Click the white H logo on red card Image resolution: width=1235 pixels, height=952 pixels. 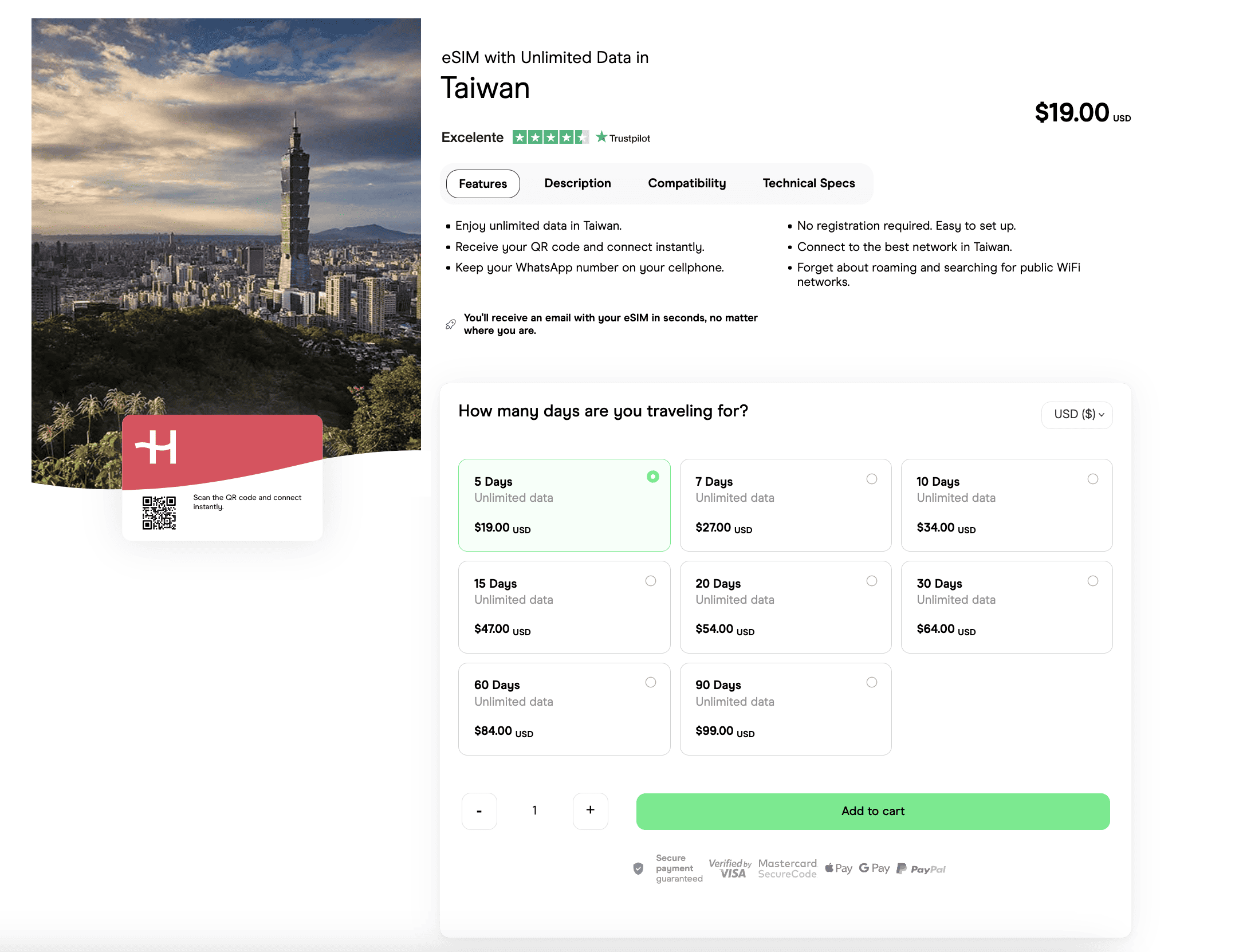156,447
